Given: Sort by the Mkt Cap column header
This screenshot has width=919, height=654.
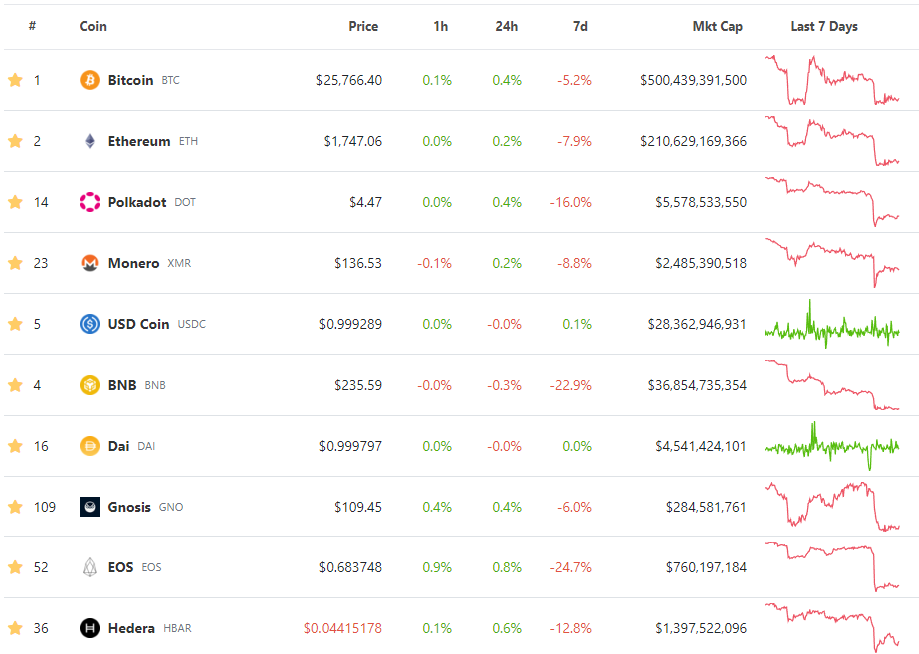Looking at the screenshot, I should pyautogui.click(x=717, y=26).
